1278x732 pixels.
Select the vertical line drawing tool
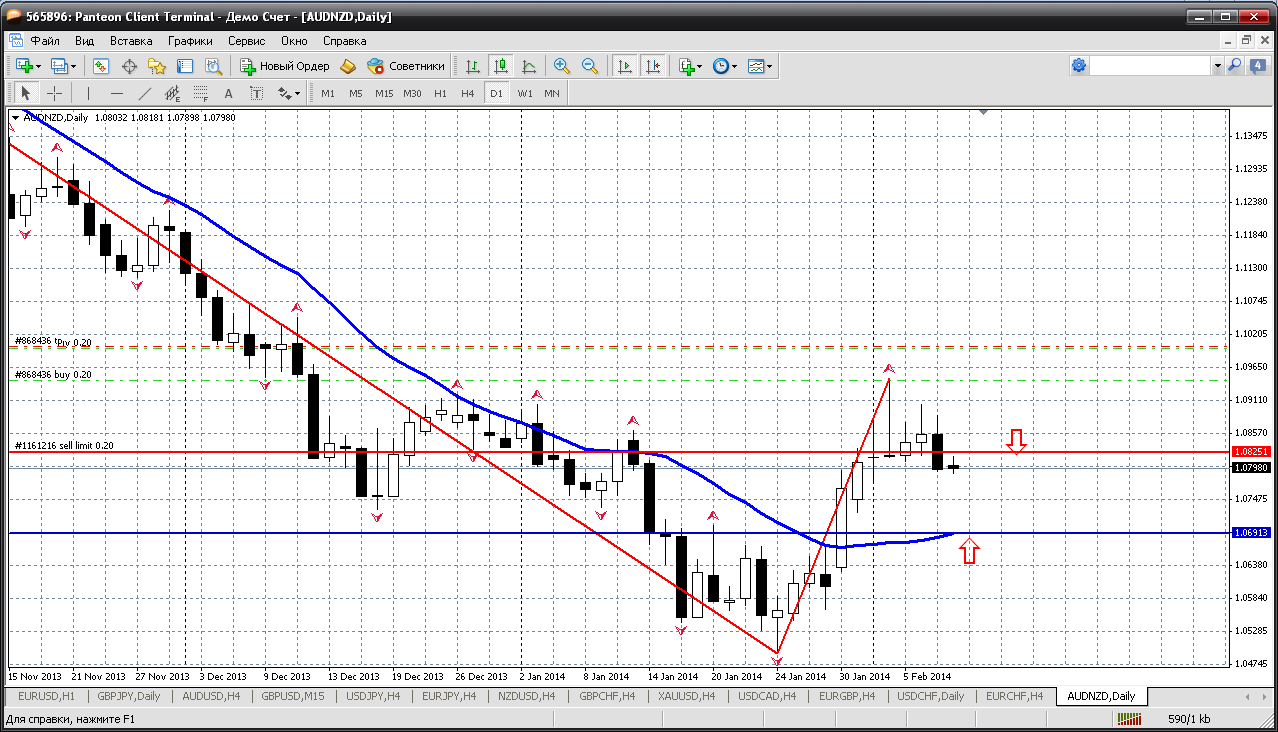89,93
